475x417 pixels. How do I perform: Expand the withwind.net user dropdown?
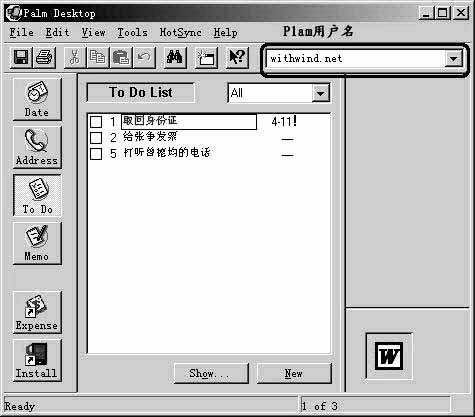453,59
